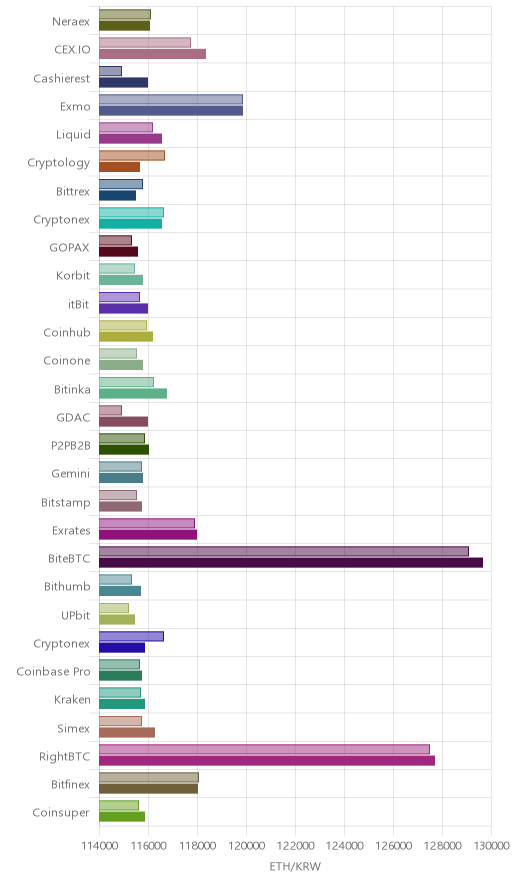Click the Exmo exchange label
The width and height of the screenshot is (512, 884).
(x=75, y=107)
